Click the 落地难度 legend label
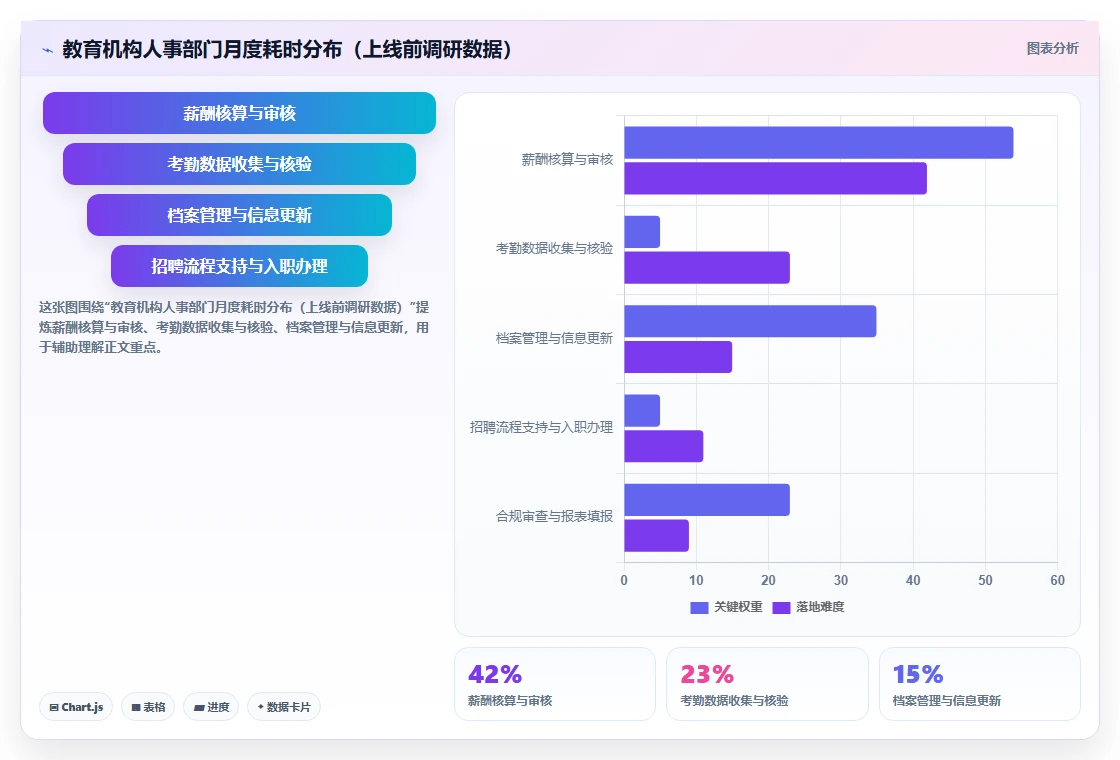The height and width of the screenshot is (760, 1120). [x=820, y=607]
